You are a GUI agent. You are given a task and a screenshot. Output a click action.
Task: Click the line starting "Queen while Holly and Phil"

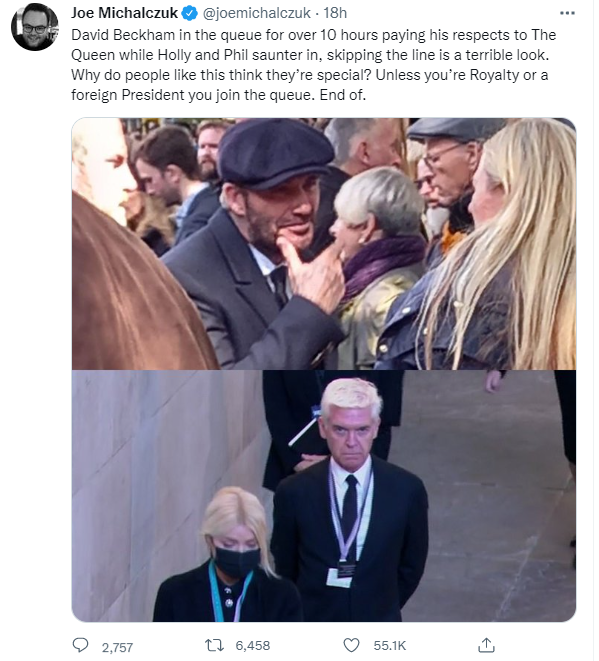coord(310,55)
